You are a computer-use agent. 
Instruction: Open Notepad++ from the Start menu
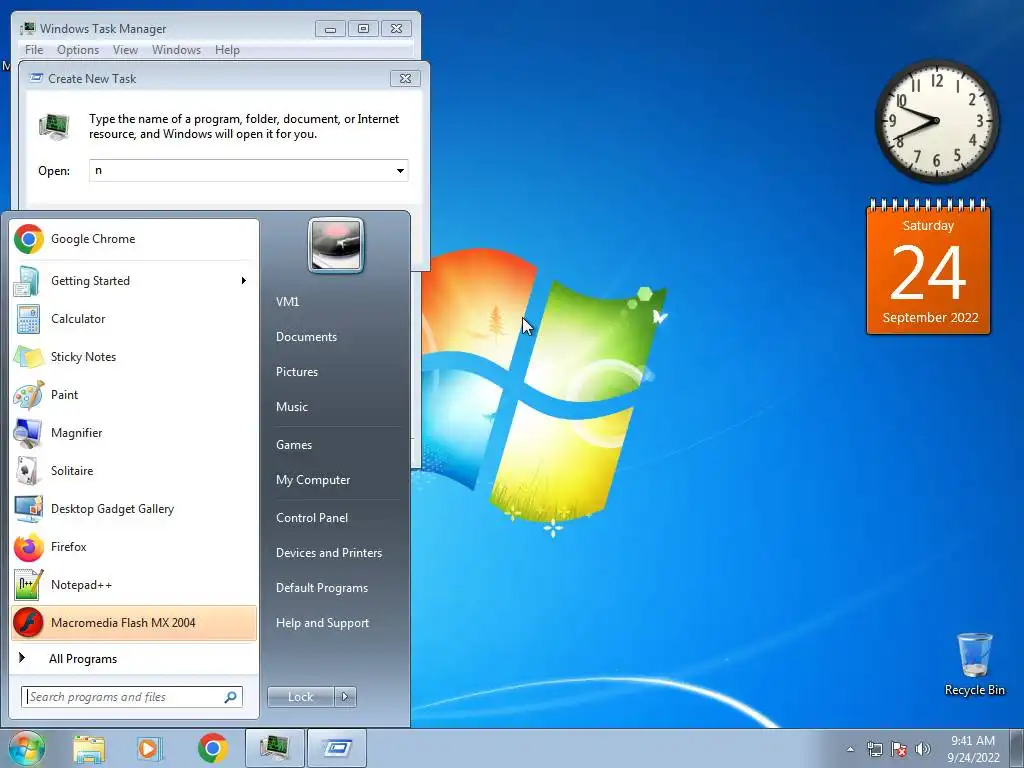(134, 584)
